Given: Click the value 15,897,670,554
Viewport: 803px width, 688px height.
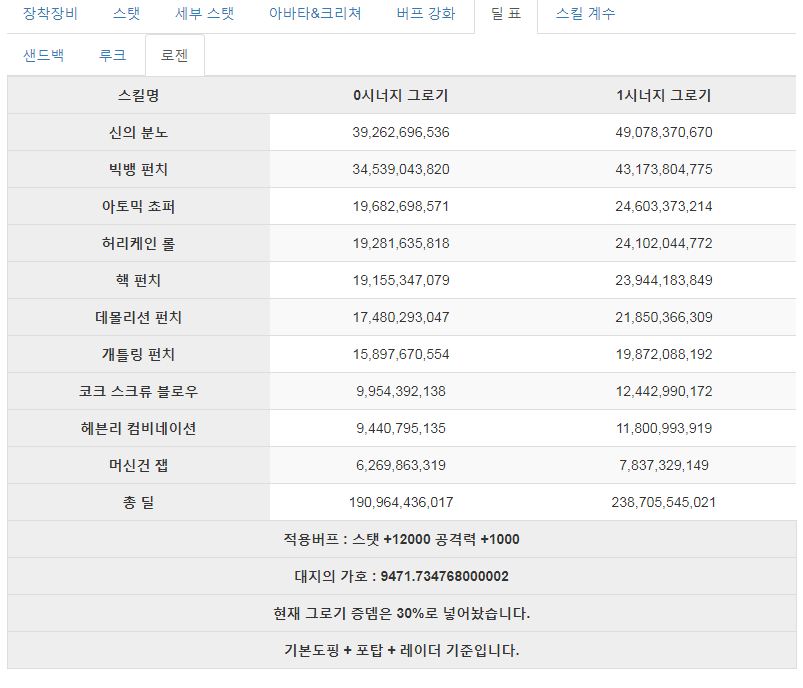Looking at the screenshot, I should (400, 354).
